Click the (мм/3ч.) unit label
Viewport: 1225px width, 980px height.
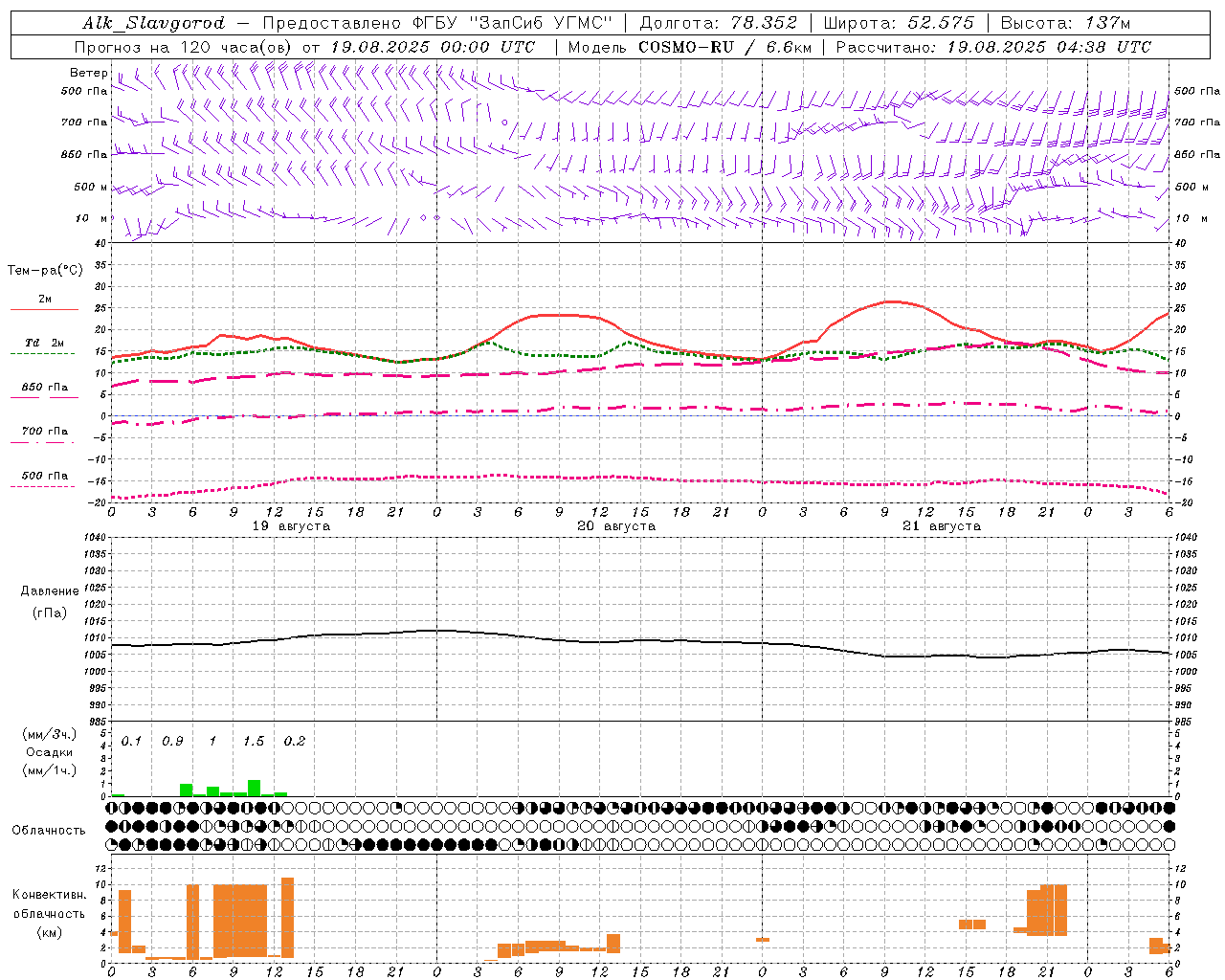pyautogui.click(x=49, y=734)
